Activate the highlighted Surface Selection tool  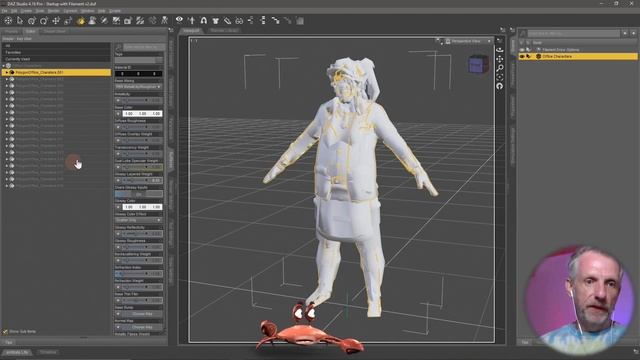tap(80, 21)
